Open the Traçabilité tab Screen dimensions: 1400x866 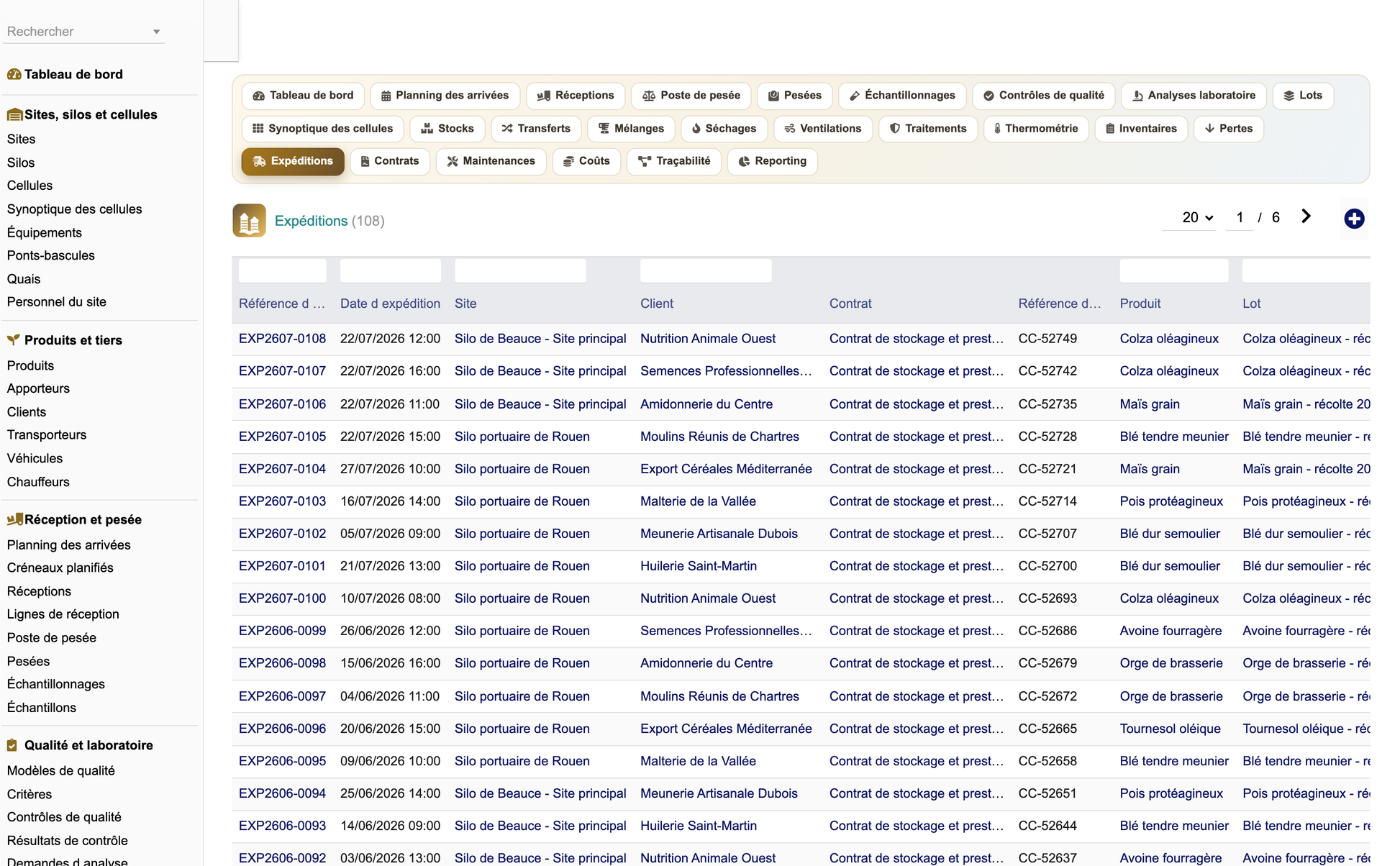click(674, 161)
